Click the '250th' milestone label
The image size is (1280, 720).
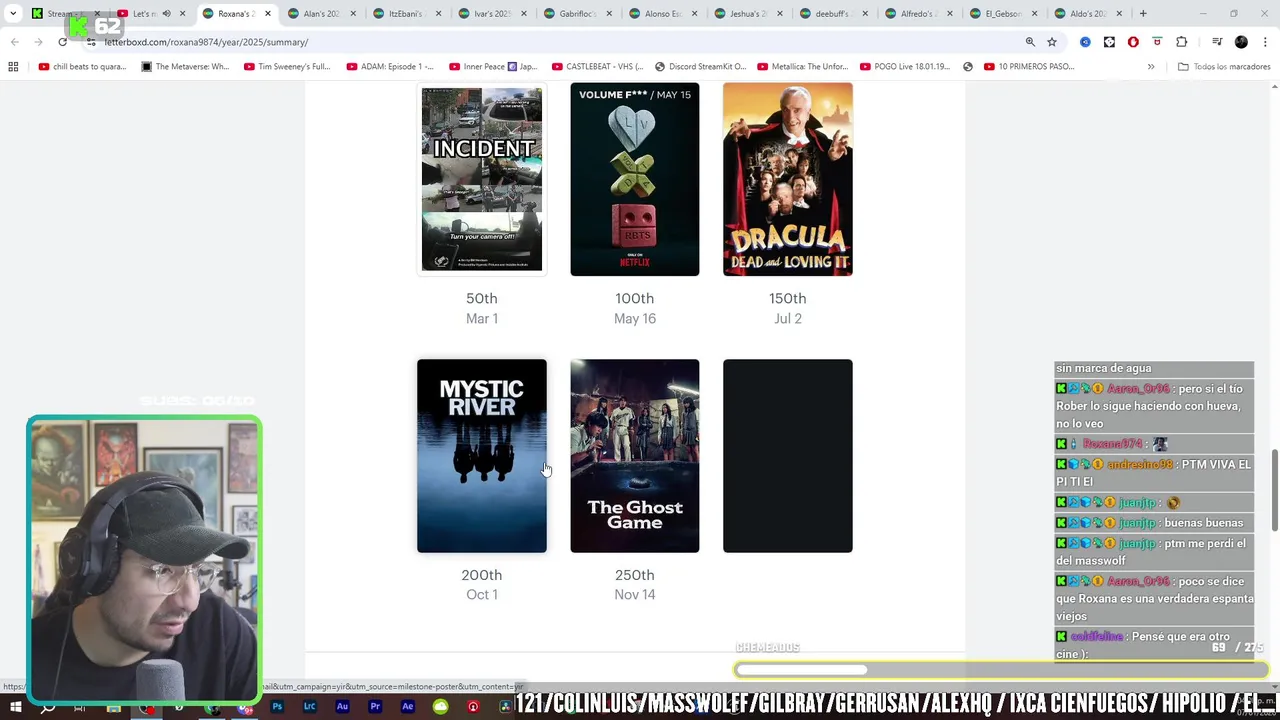pos(635,575)
